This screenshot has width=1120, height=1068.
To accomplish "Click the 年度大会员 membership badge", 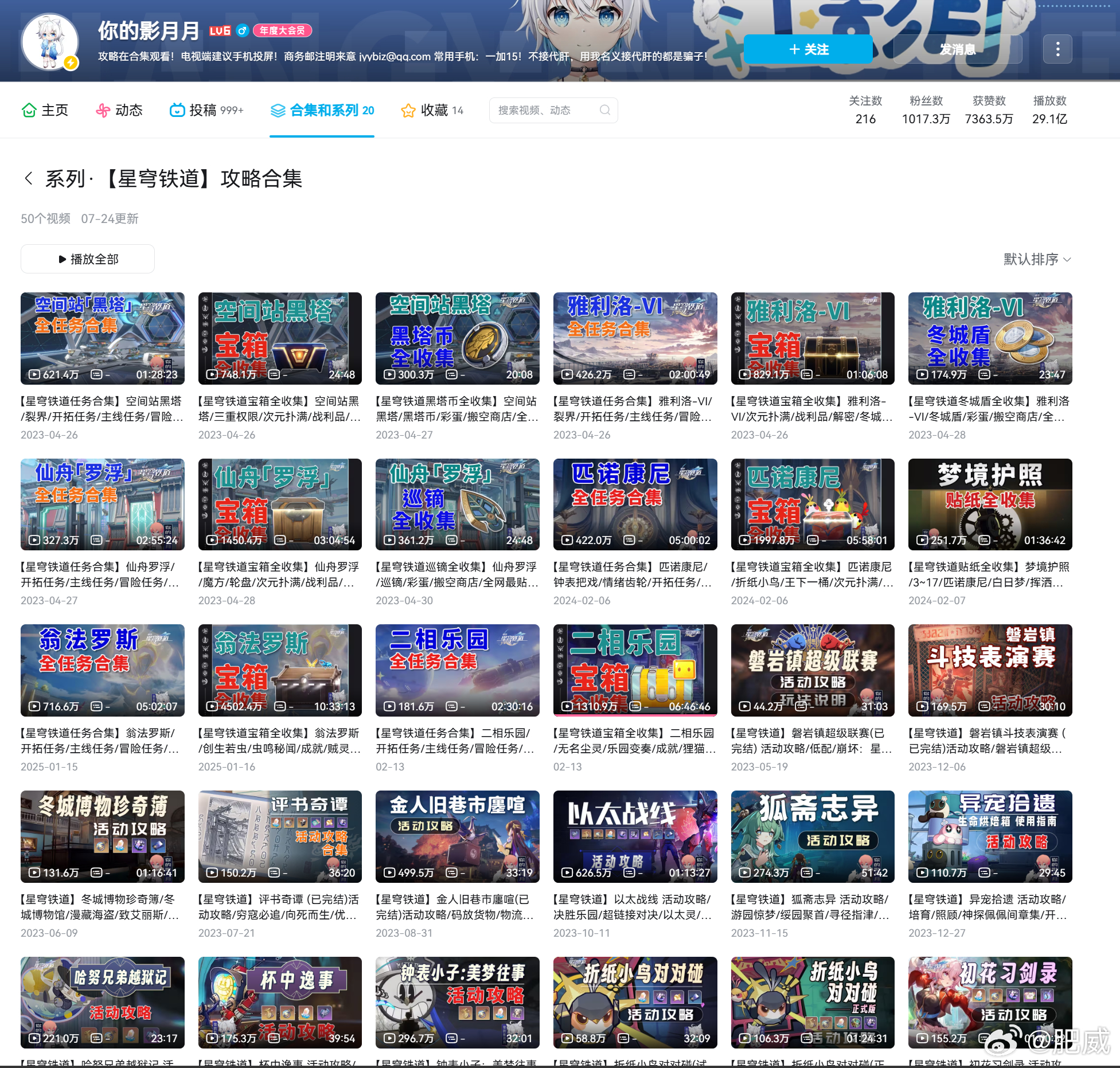I will click(282, 31).
